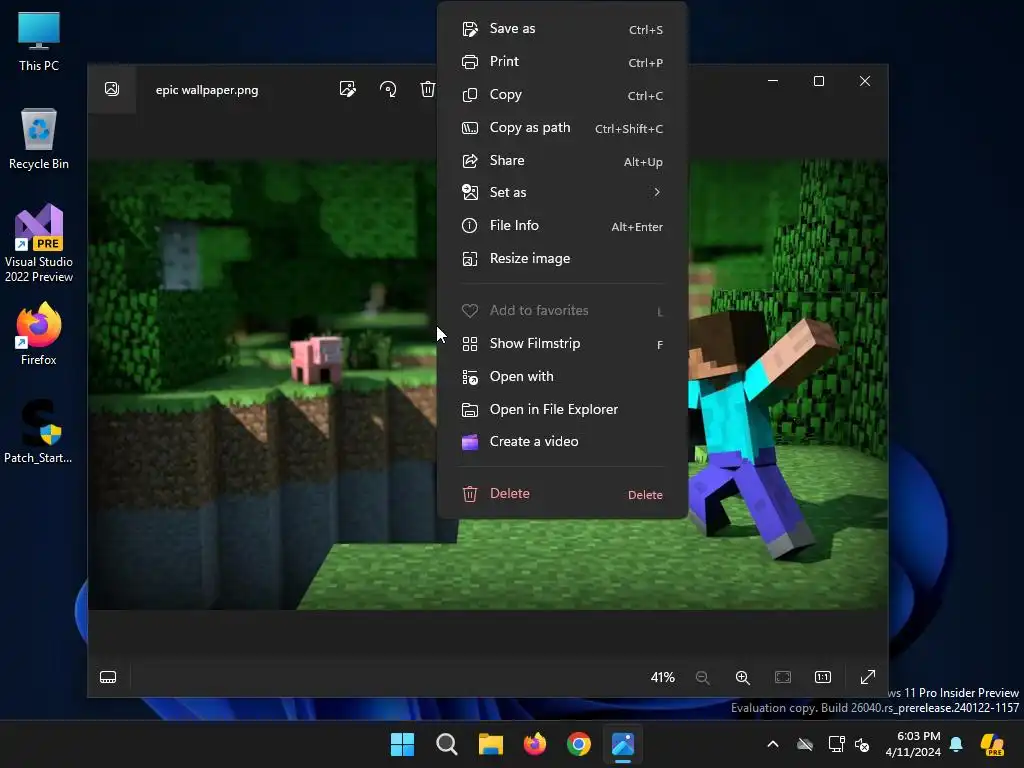1024x768 pixels.
Task: Choose Resize image menu entry
Action: (x=562, y=259)
